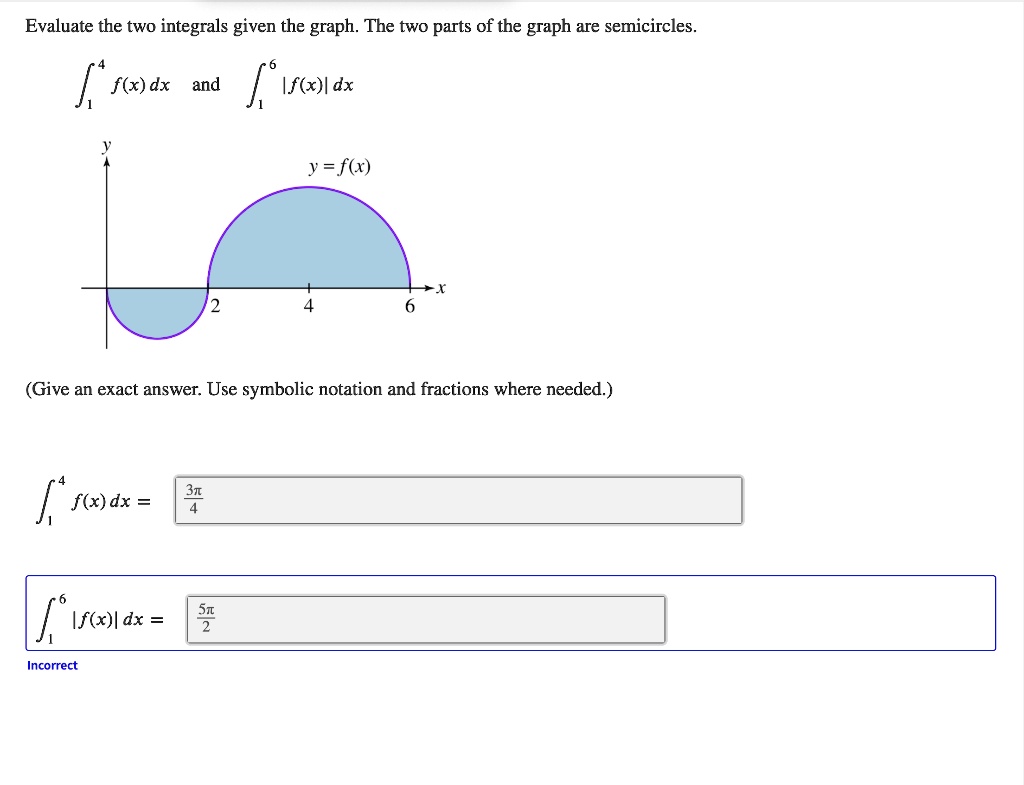Click the exact answer instruction line
1024x785 pixels.
320,389
